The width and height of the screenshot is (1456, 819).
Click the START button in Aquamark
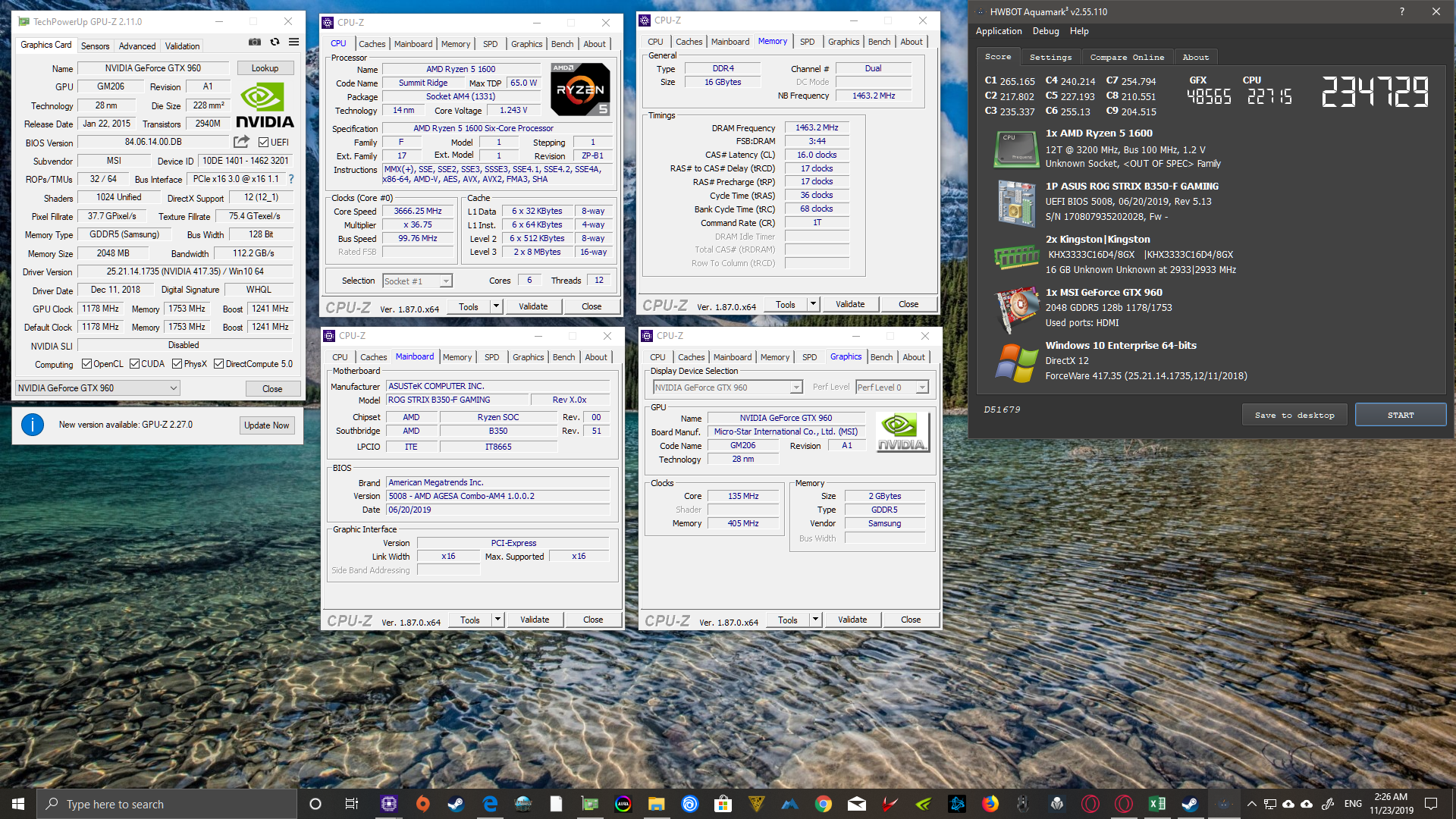[x=1401, y=415]
